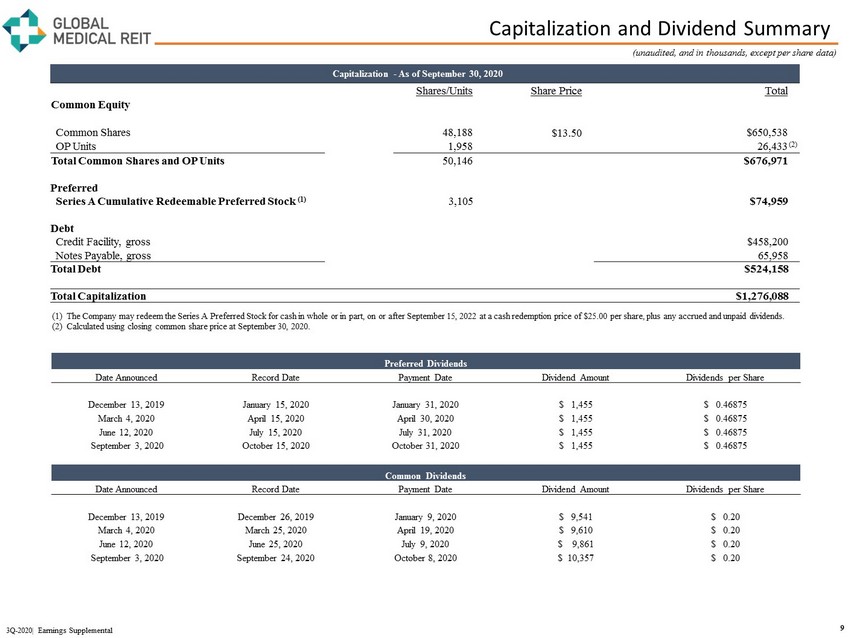Click the Global Medical REIT logo icon
The width and height of the screenshot is (850, 638).
[x=23, y=30]
